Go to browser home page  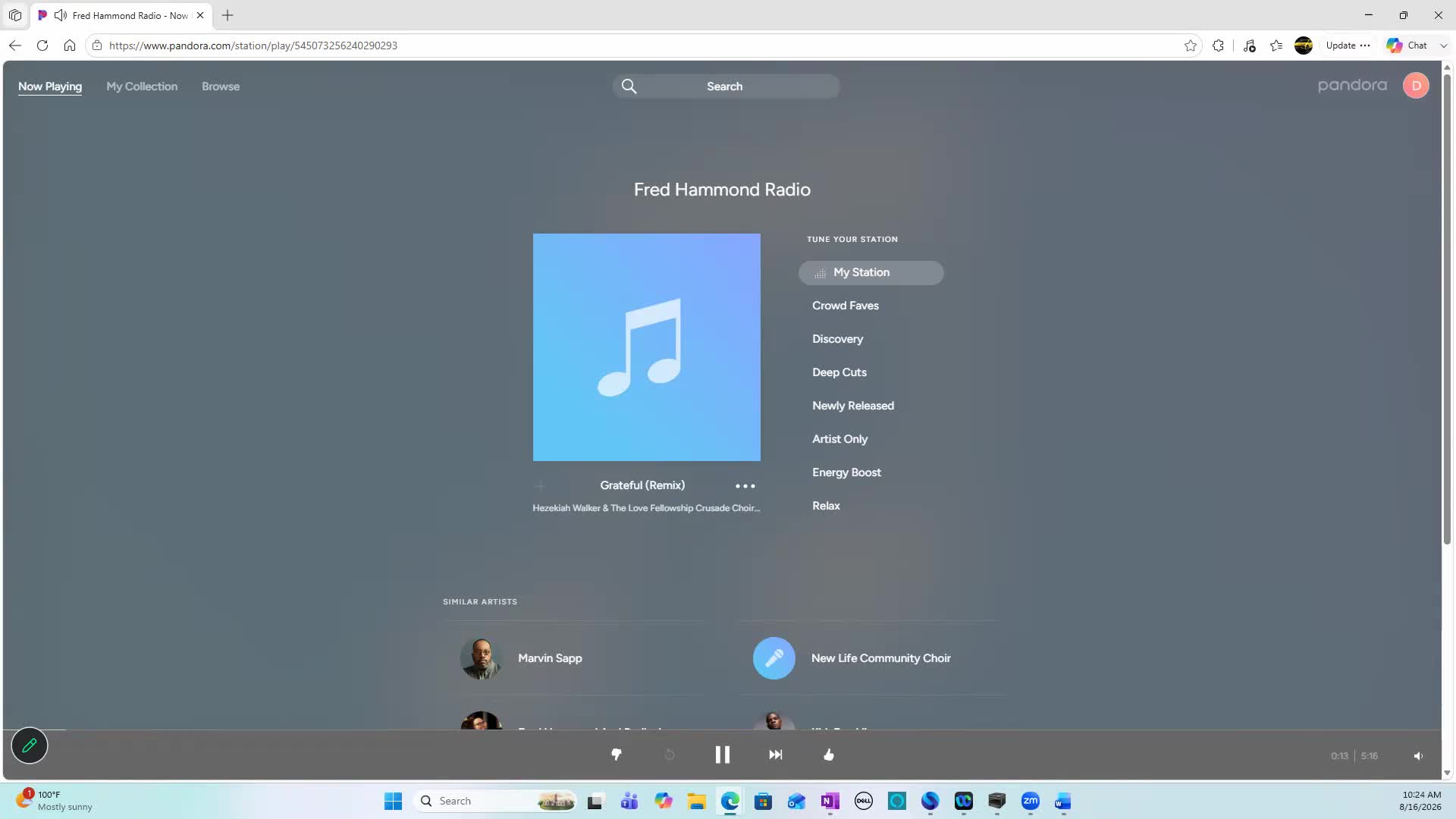pos(70,45)
